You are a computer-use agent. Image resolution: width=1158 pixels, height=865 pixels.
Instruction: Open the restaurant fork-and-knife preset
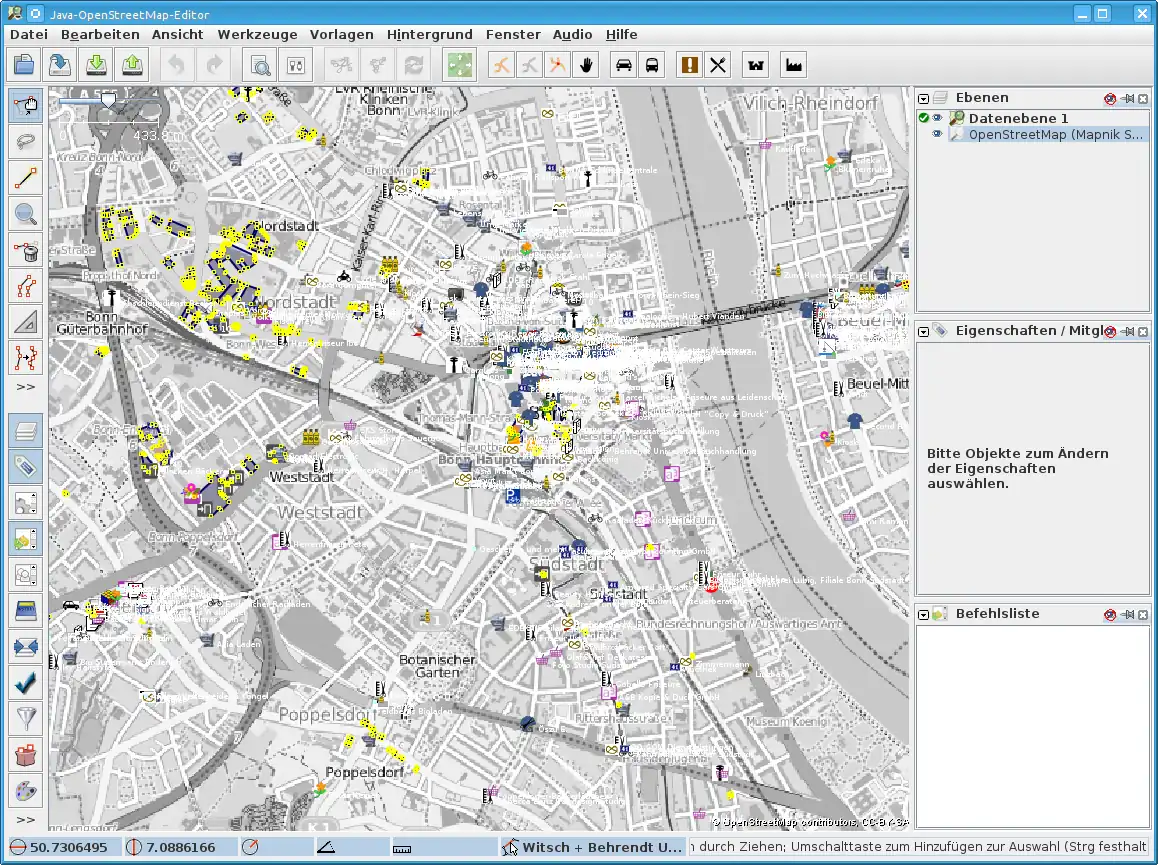coord(718,65)
